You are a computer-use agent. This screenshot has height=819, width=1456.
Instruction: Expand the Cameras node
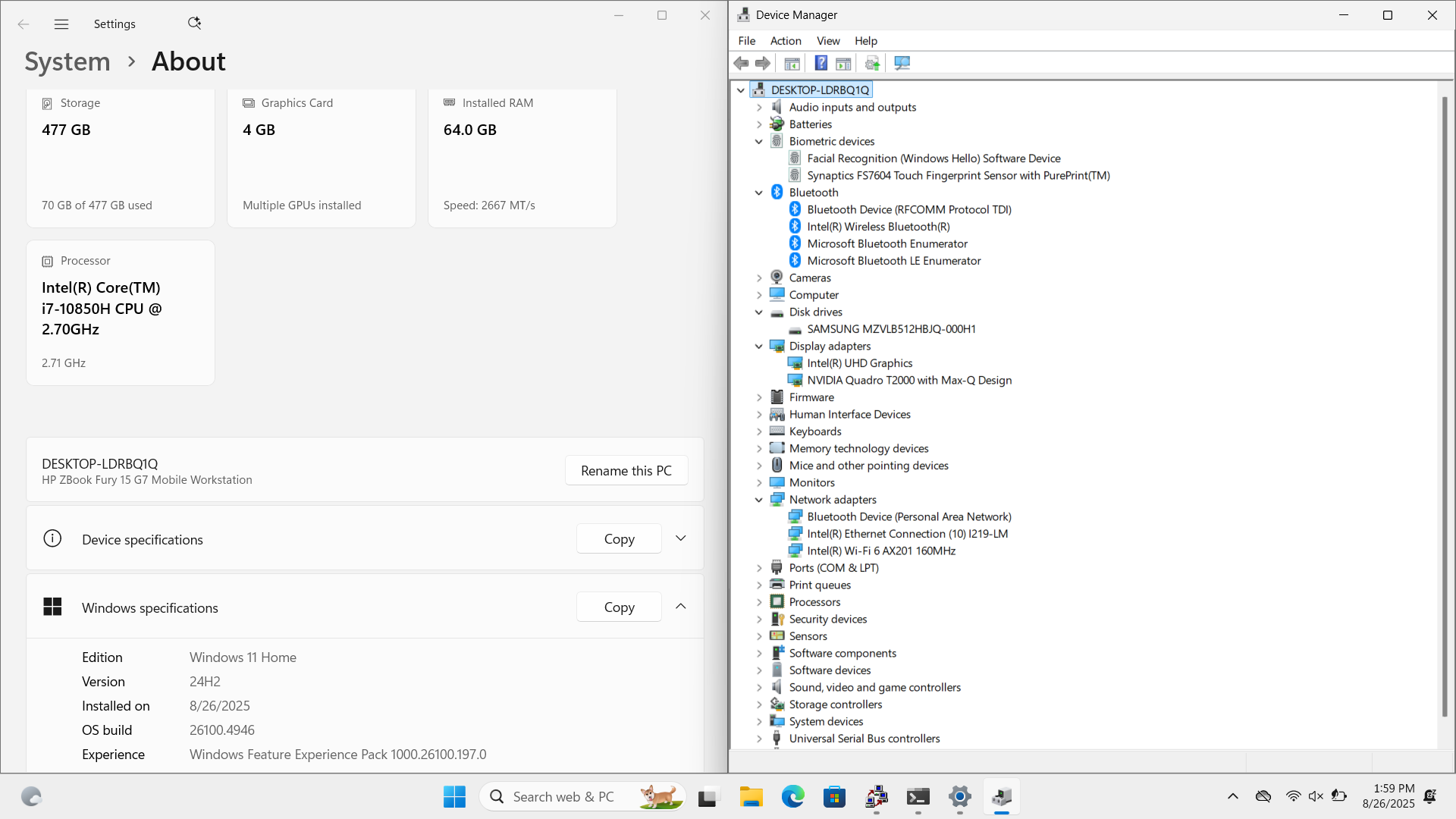(759, 278)
